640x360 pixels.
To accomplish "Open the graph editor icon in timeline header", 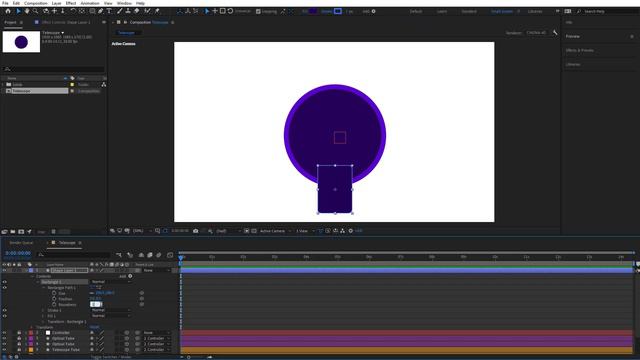I will [x=170, y=255].
